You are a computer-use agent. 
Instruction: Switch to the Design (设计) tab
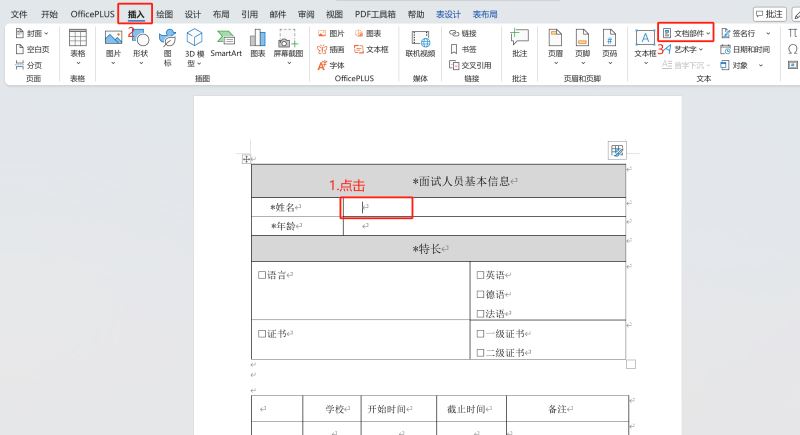coord(192,14)
